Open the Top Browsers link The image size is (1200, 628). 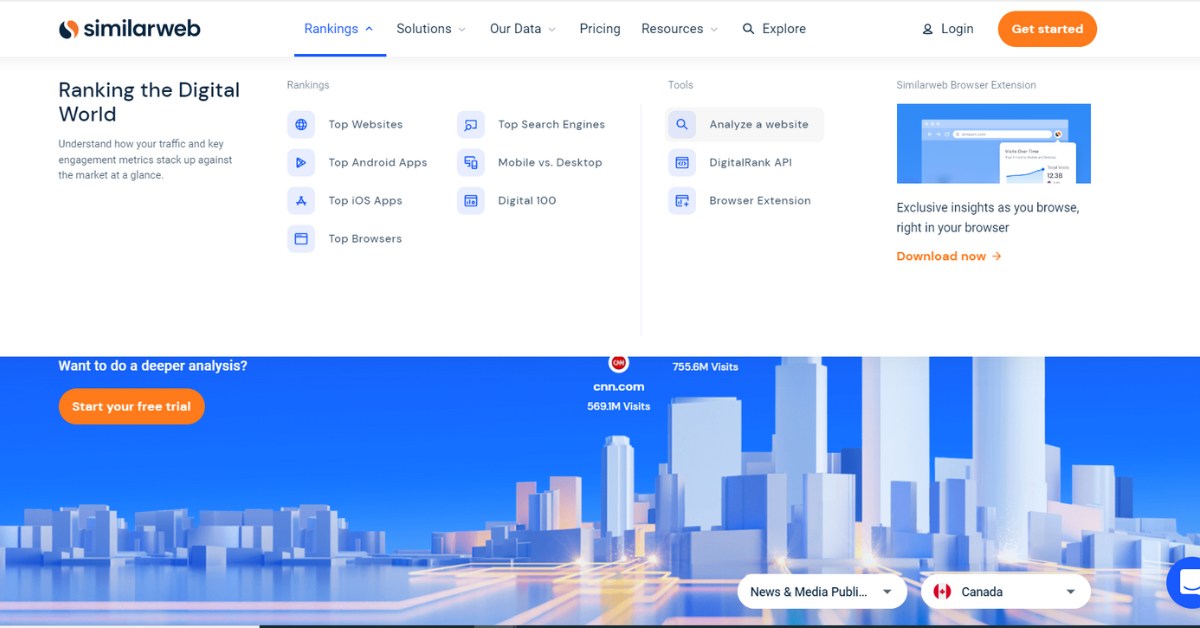(365, 239)
